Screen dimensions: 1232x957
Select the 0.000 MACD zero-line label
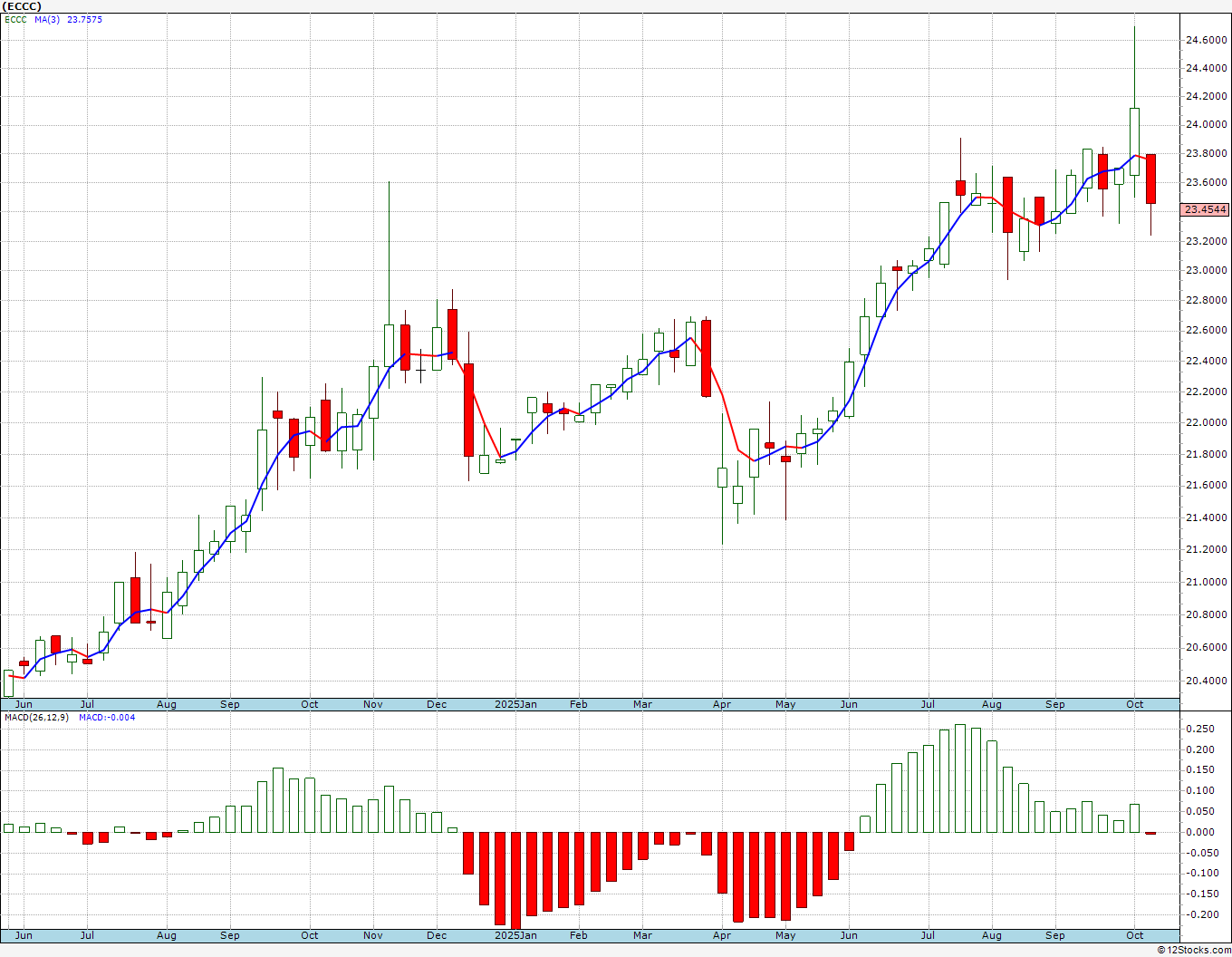tap(1201, 832)
